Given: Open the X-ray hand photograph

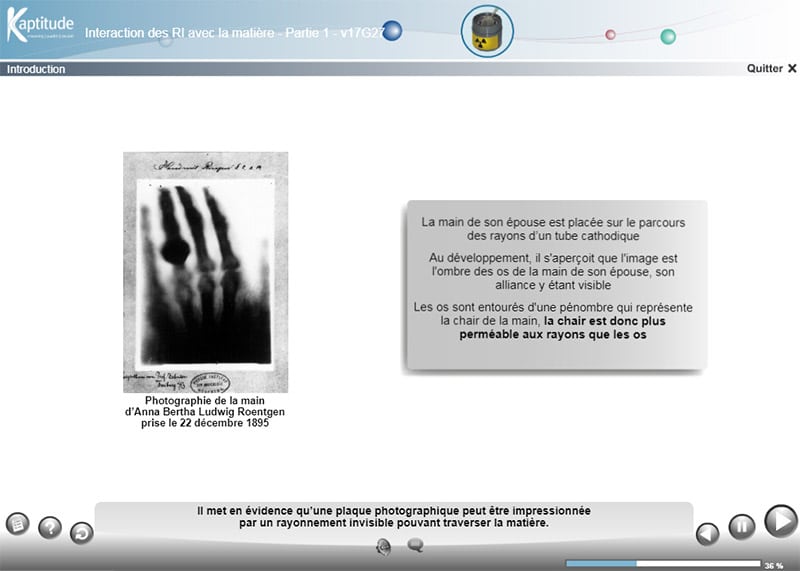Looking at the screenshot, I should pos(205,272).
